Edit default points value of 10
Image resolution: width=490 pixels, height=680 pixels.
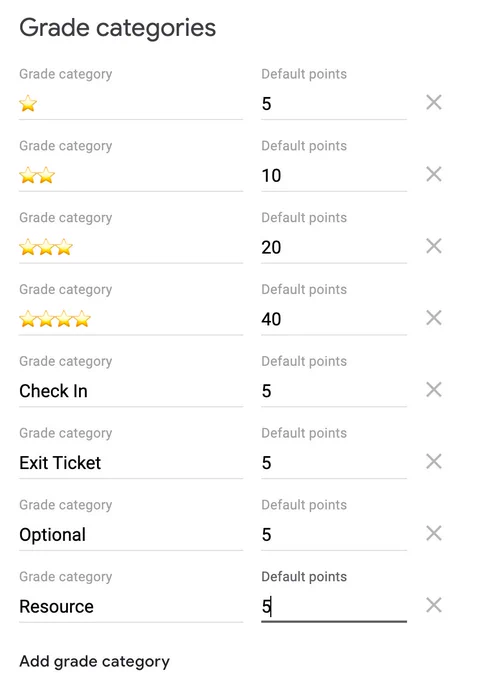point(334,176)
